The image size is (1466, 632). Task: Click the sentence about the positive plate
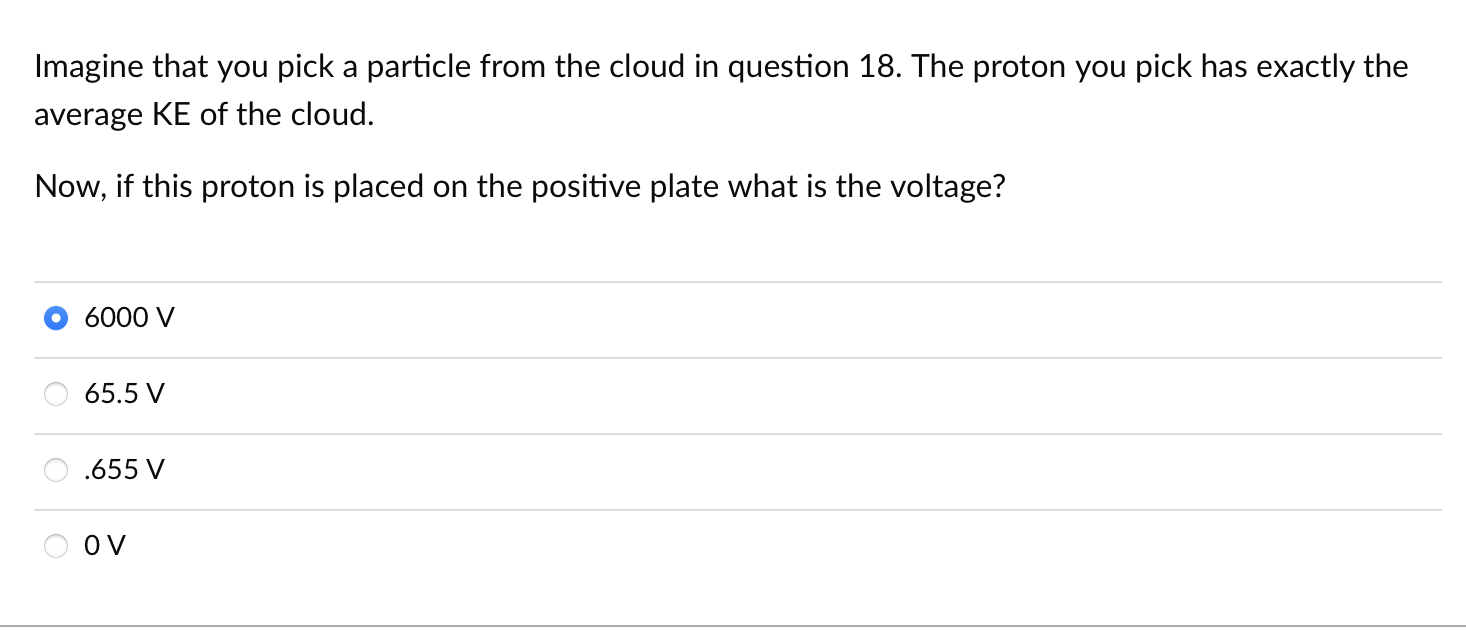point(520,186)
